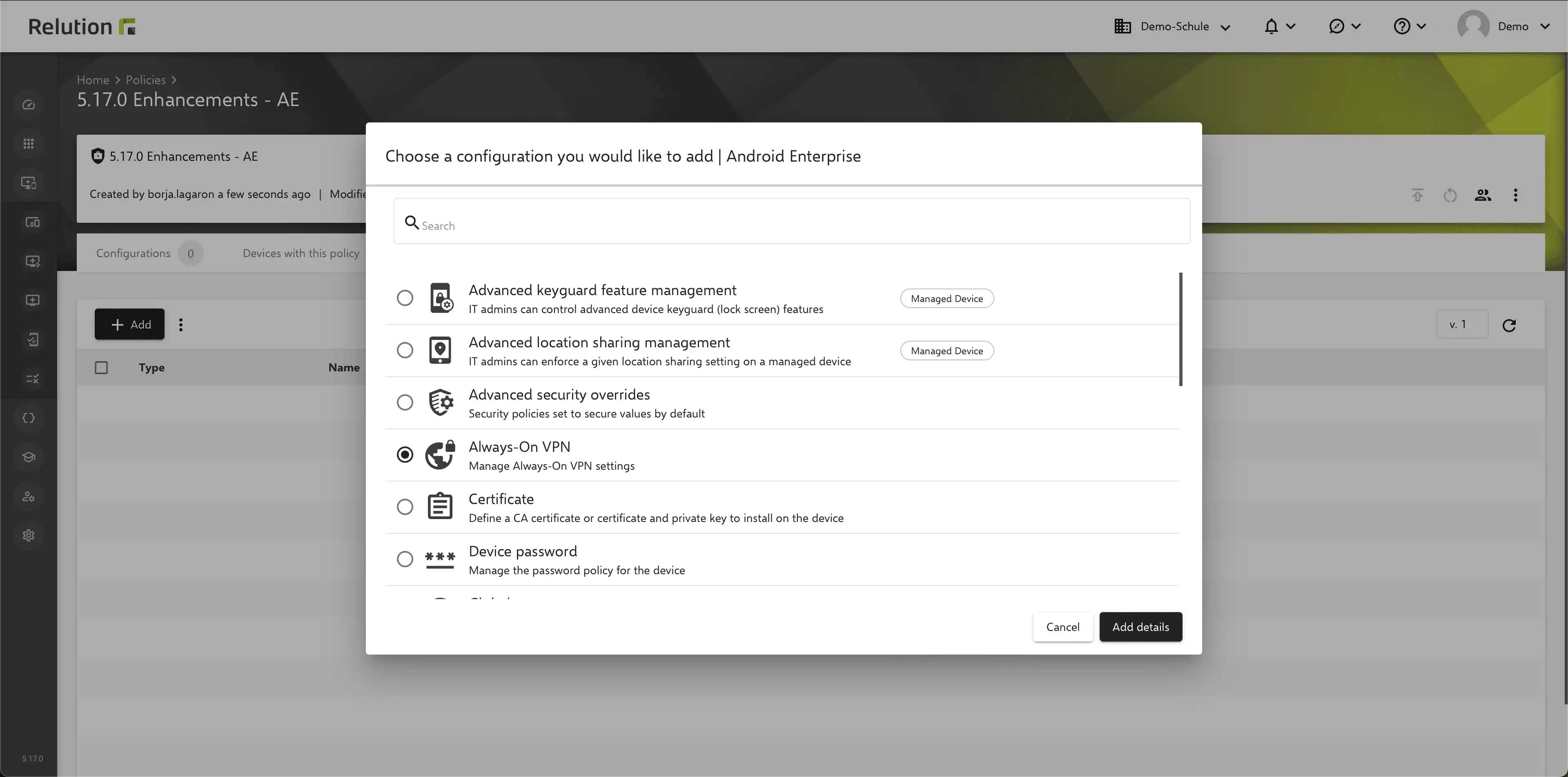Viewport: 1568px width, 777px height.
Task: Click the 5.17.0 version label in sidebar
Action: pyautogui.click(x=33, y=759)
